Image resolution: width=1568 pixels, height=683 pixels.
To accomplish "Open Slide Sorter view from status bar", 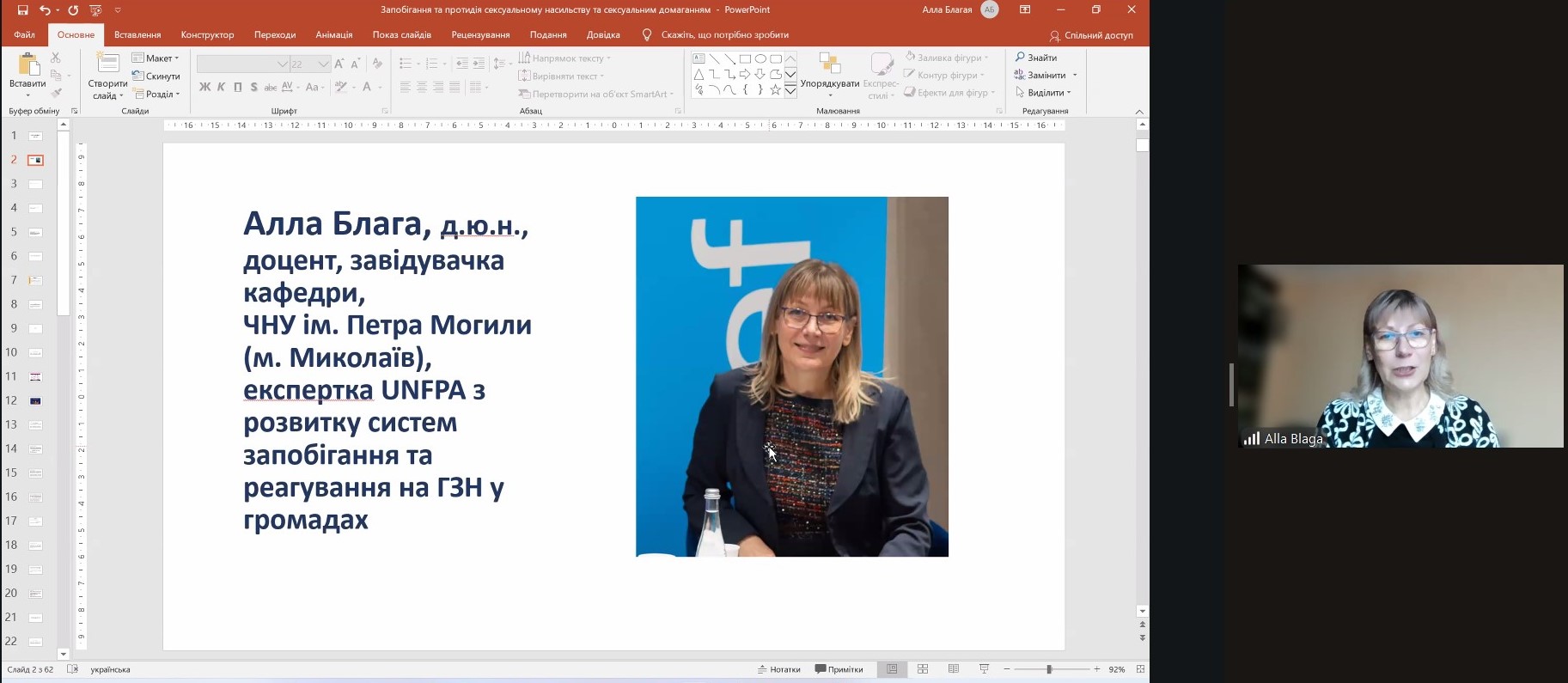I will (923, 669).
